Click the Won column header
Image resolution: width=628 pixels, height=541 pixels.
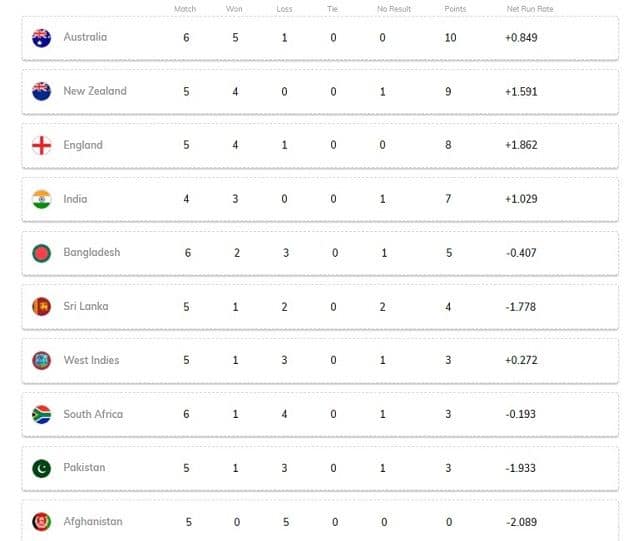(x=235, y=9)
